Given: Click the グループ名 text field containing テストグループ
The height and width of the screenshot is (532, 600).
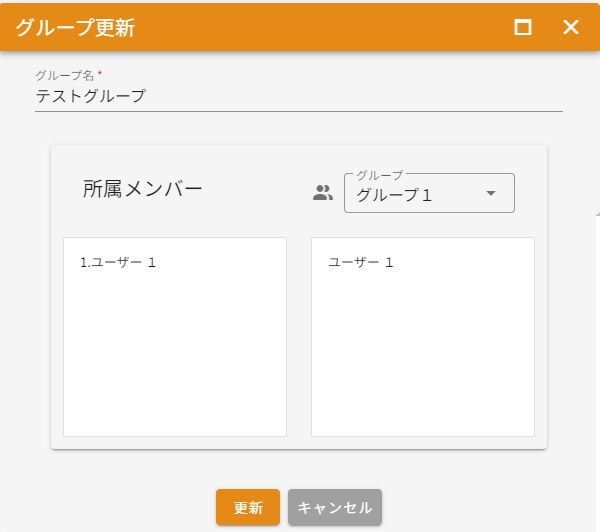Looking at the screenshot, I should [298, 97].
